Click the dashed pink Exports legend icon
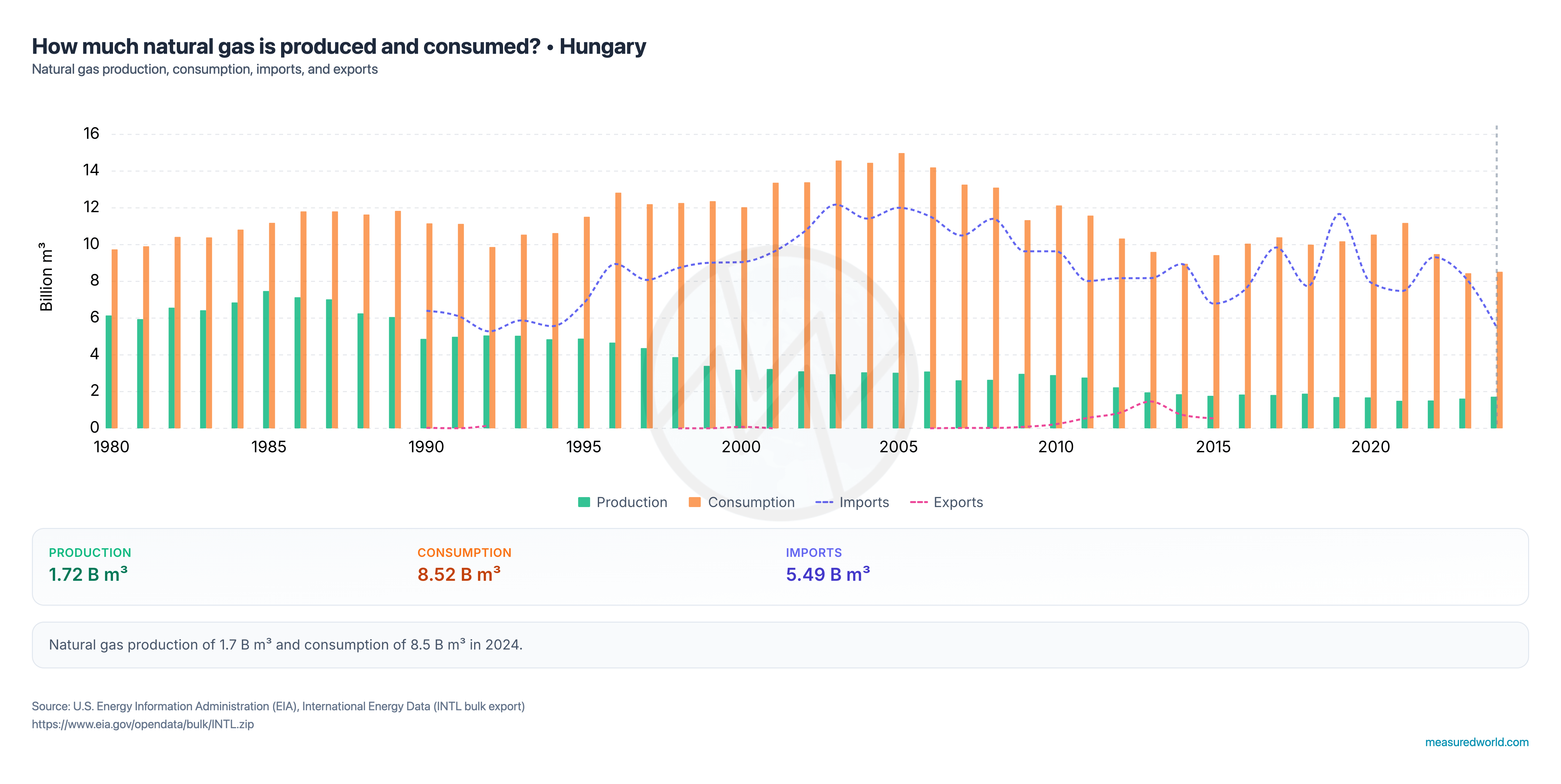This screenshot has height=784, width=1561. [x=919, y=502]
